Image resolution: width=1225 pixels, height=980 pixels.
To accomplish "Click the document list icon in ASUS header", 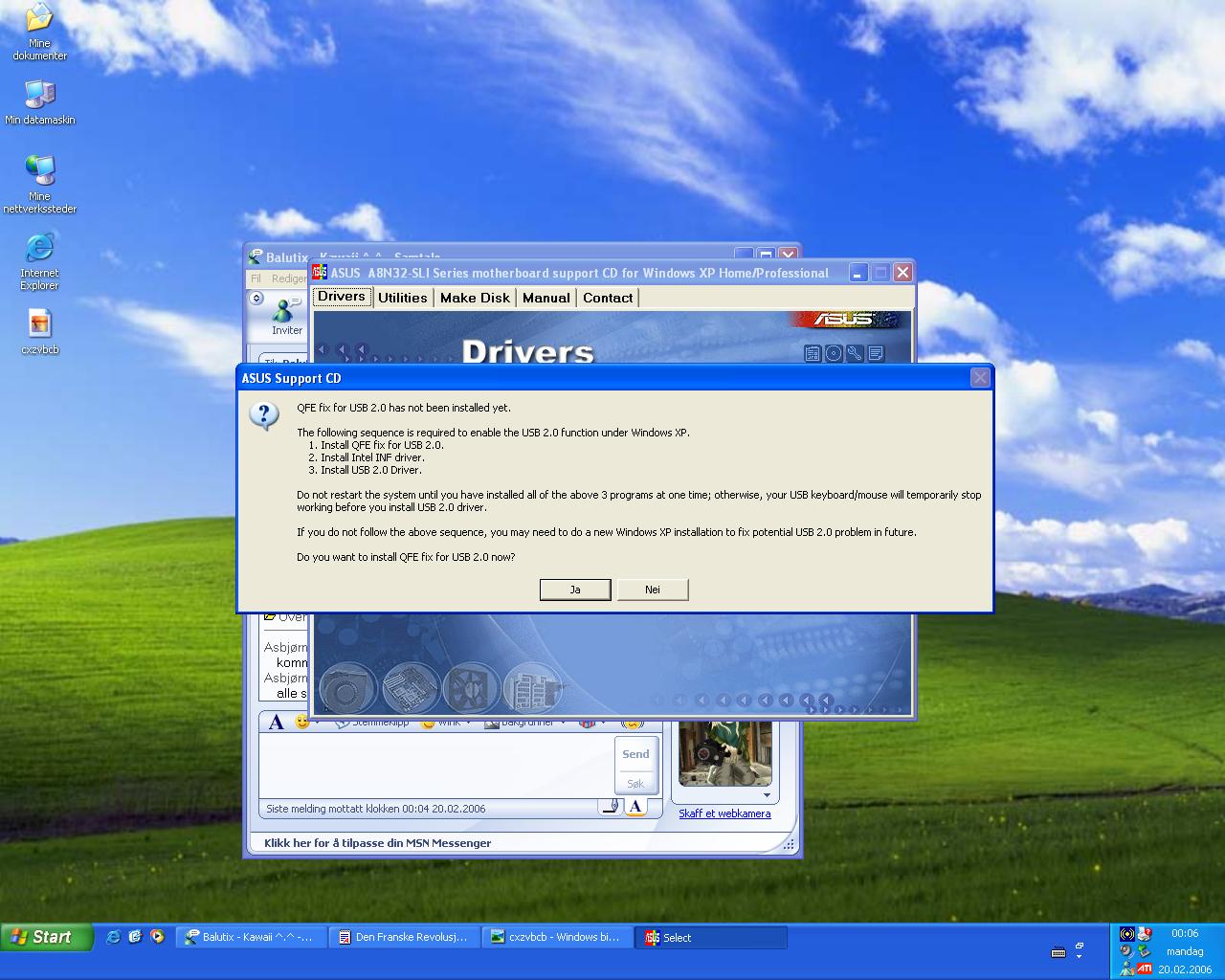I will (x=875, y=353).
